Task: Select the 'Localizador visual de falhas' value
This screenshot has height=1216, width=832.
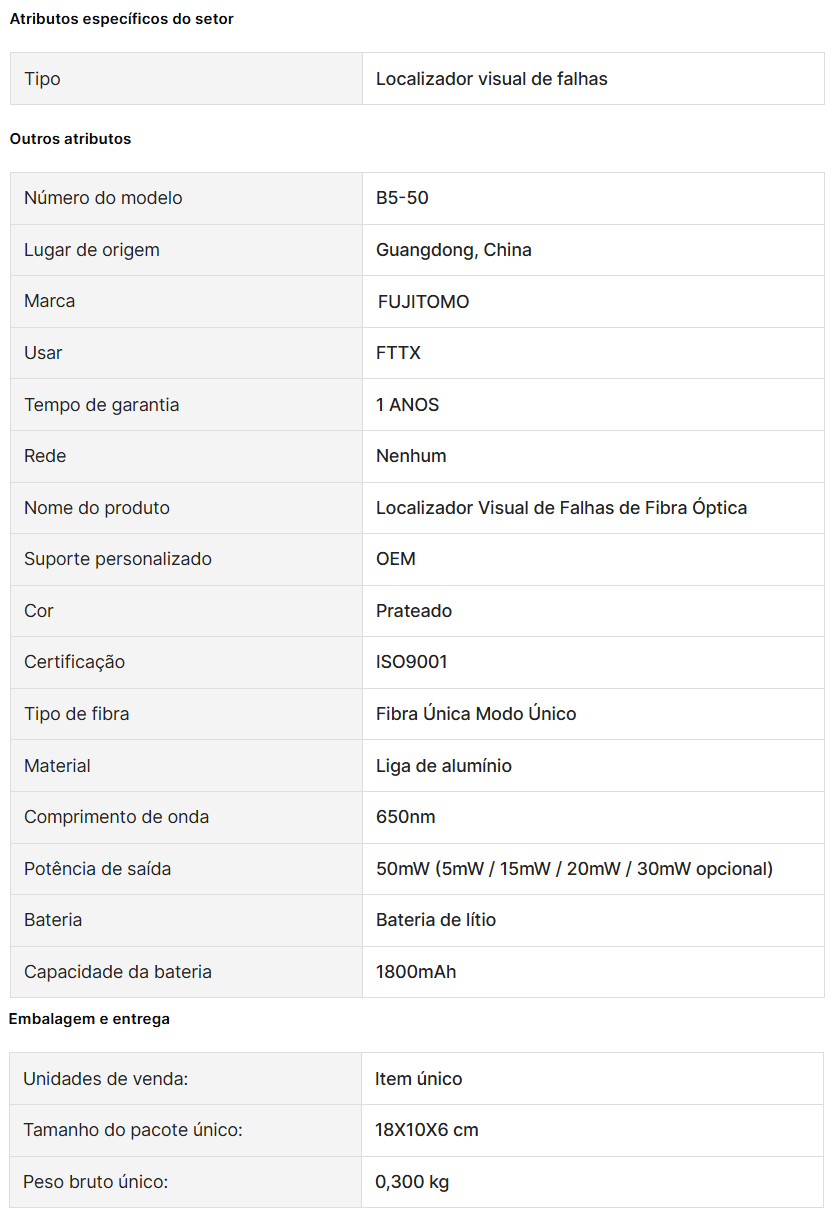Action: click(x=491, y=79)
